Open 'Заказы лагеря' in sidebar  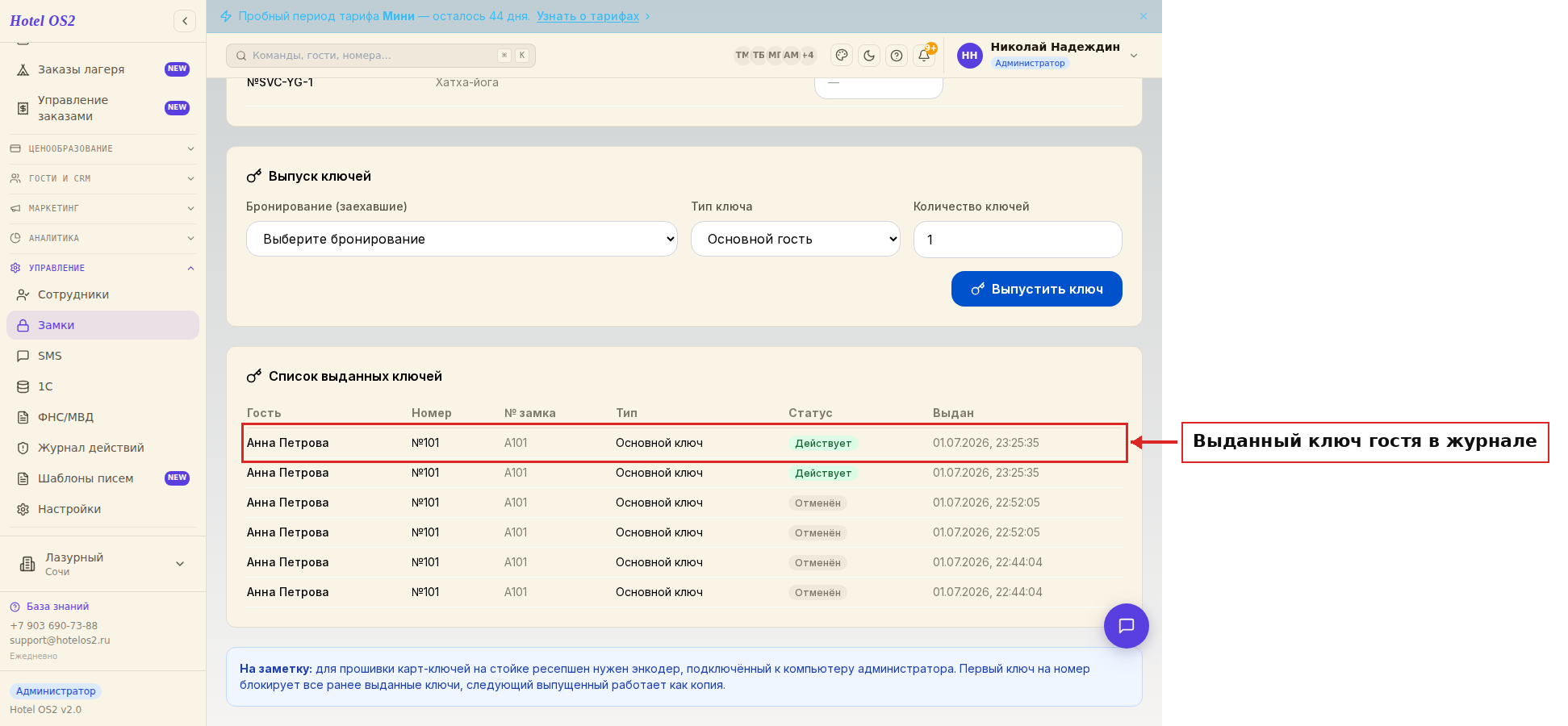point(103,69)
